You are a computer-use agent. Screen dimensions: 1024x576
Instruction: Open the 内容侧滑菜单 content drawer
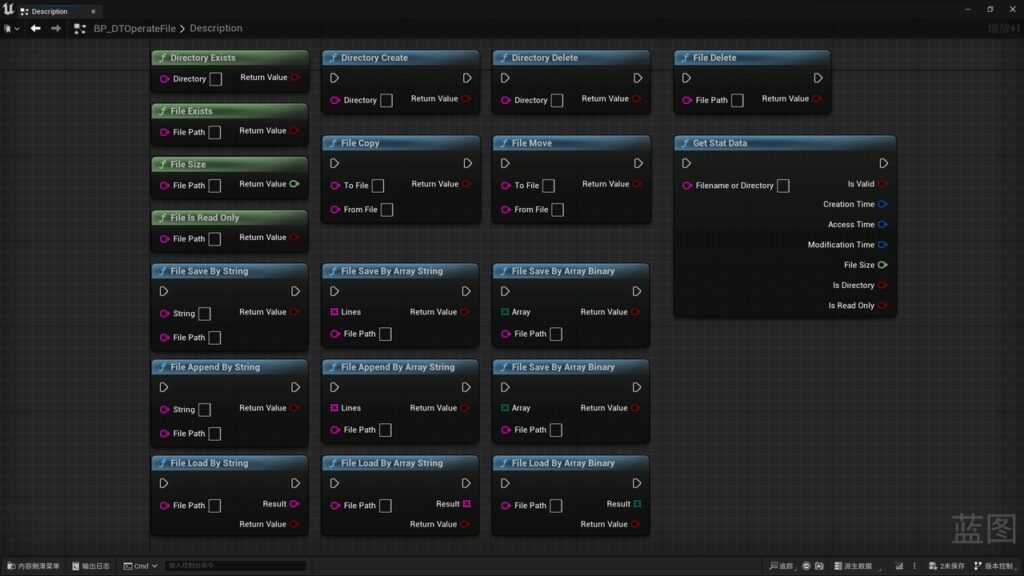33,566
